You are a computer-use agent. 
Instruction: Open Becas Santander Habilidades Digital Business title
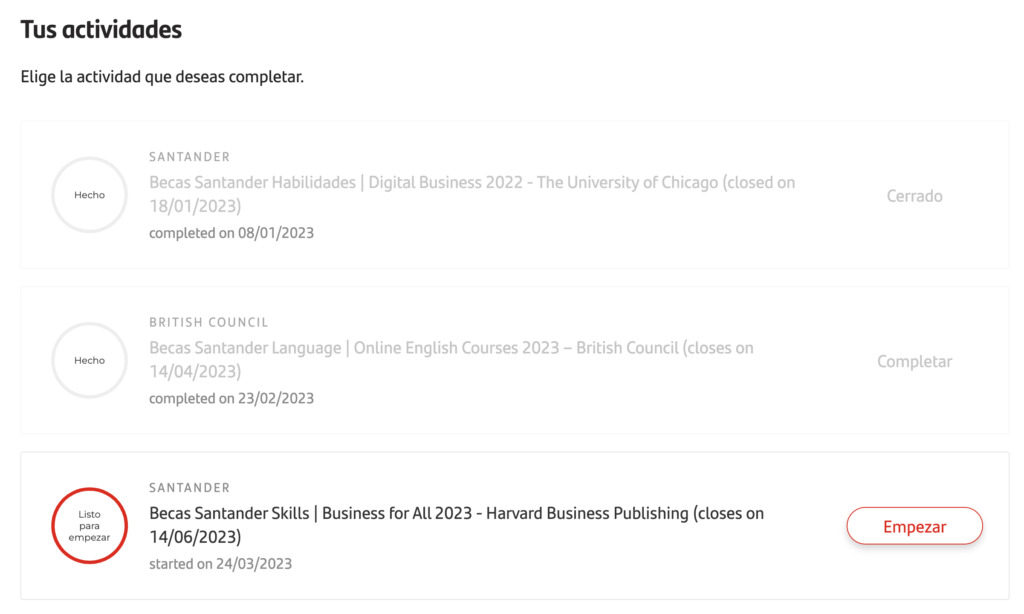[472, 194]
